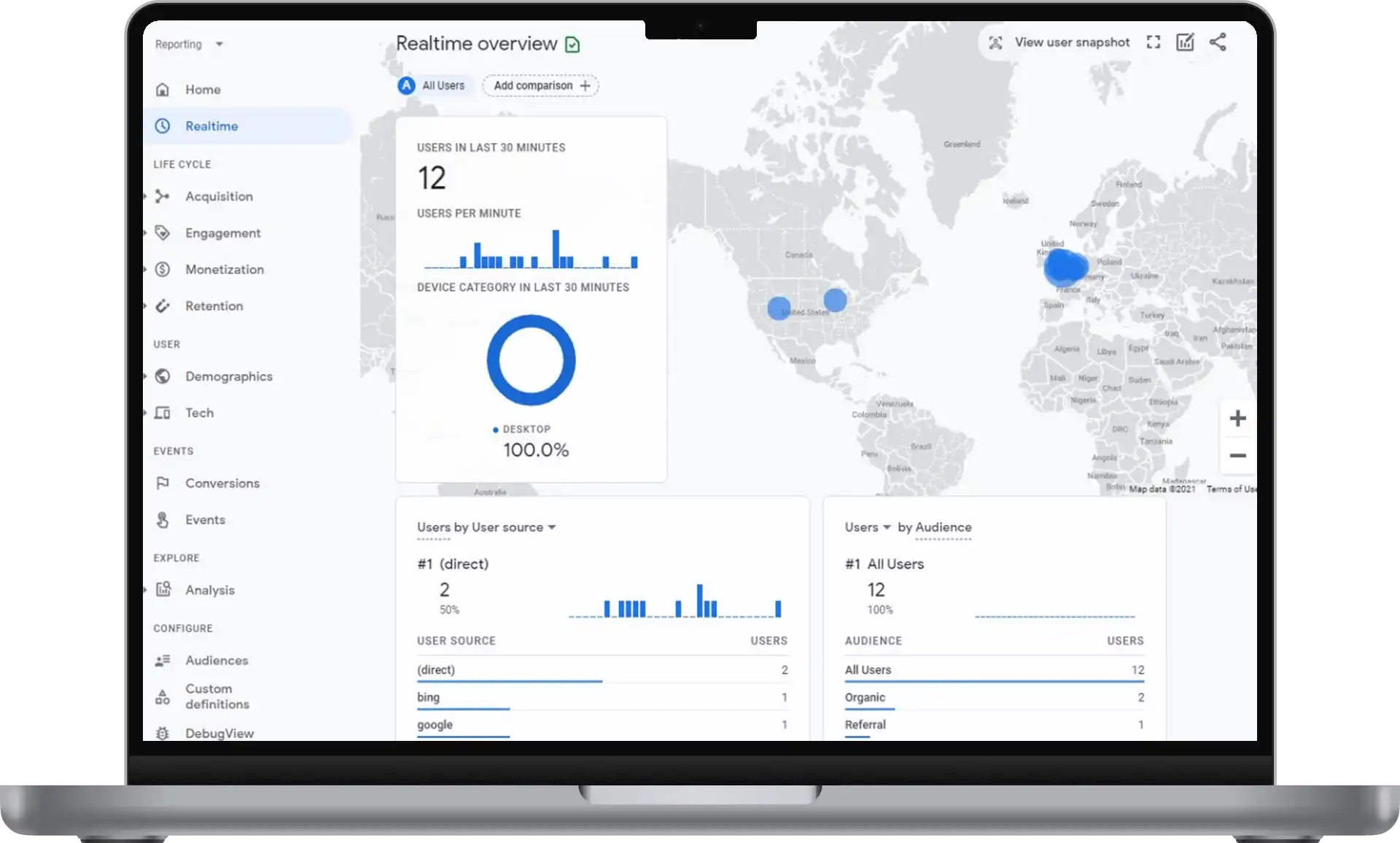
Task: Click the Monetization dollar icon
Action: tap(163, 269)
